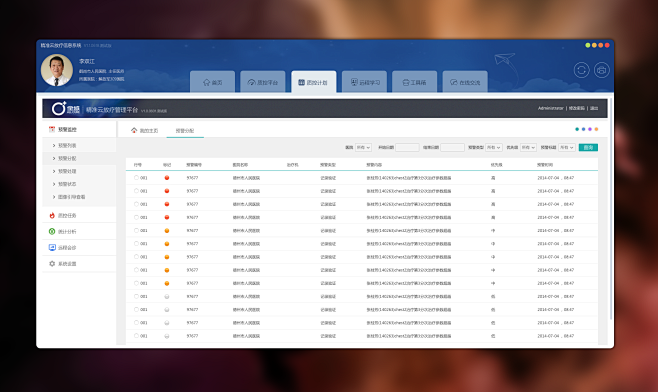Expand the 预警处理 sidebar item chevron
The height and width of the screenshot is (392, 658).
click(x=54, y=171)
